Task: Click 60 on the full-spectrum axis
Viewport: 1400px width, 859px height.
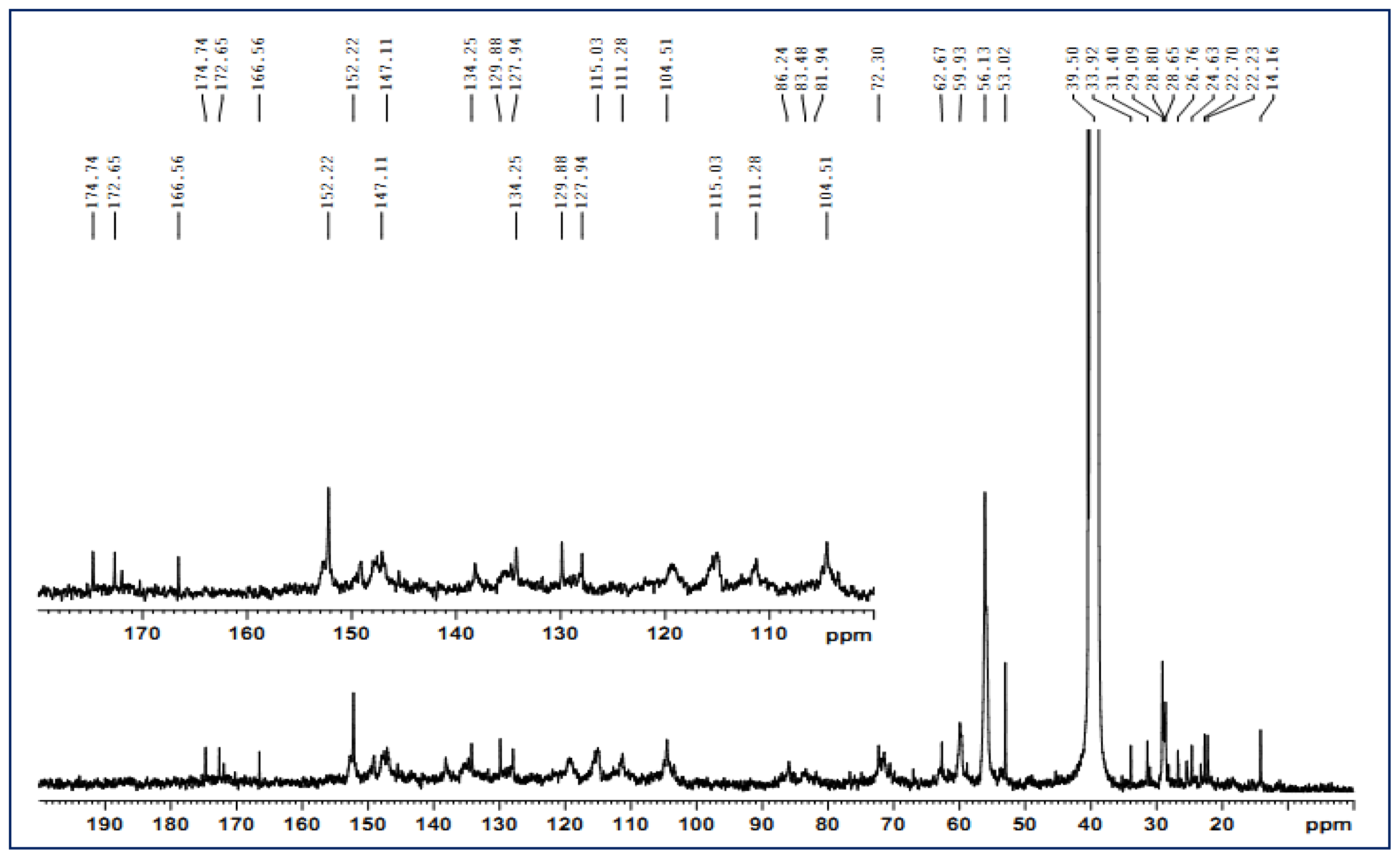Action: coord(959,824)
